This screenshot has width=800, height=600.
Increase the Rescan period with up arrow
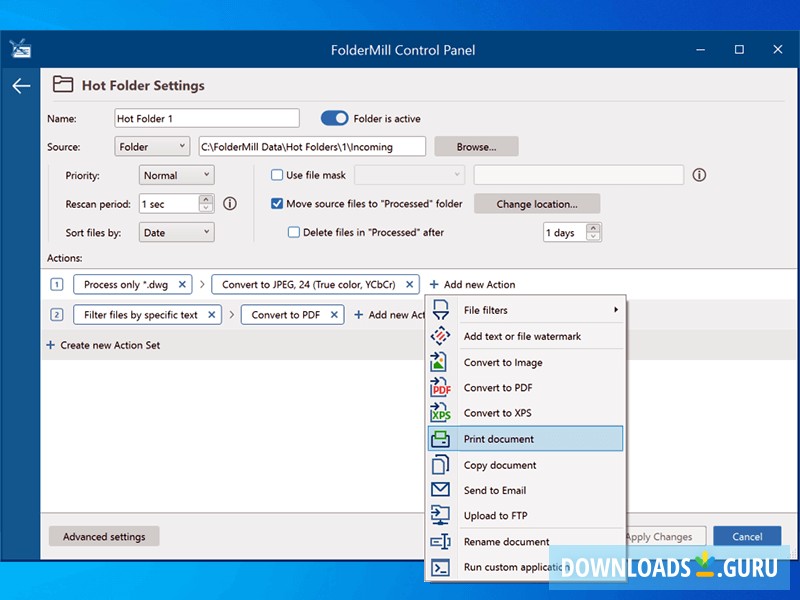point(206,199)
